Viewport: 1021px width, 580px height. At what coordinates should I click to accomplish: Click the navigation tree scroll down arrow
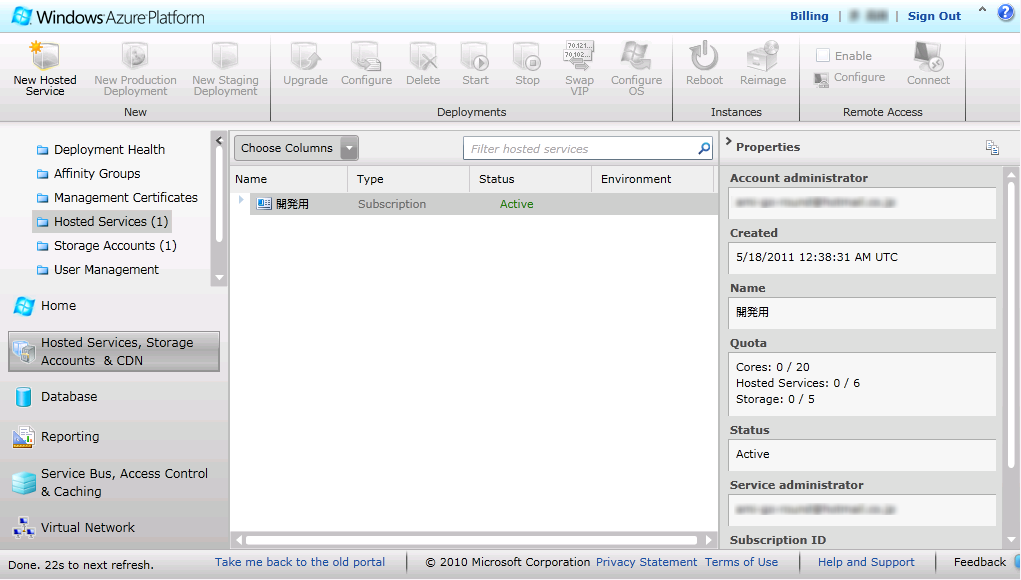tap(219, 278)
